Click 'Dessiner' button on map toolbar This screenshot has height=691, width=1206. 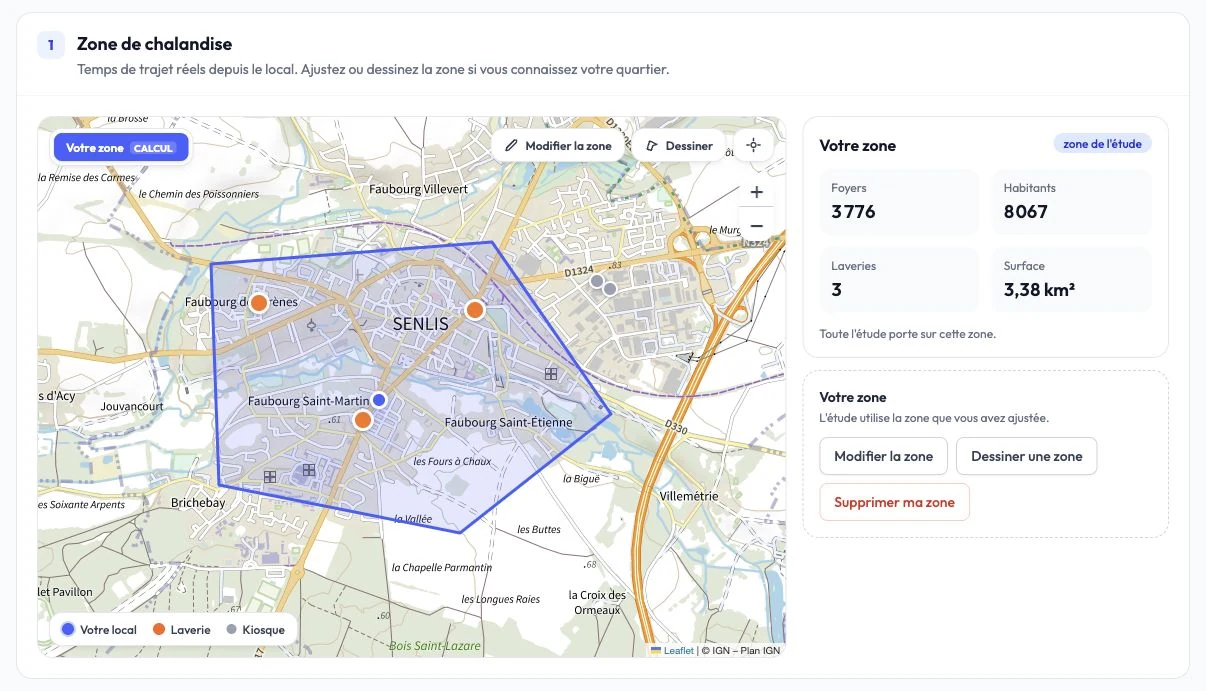tap(679, 145)
